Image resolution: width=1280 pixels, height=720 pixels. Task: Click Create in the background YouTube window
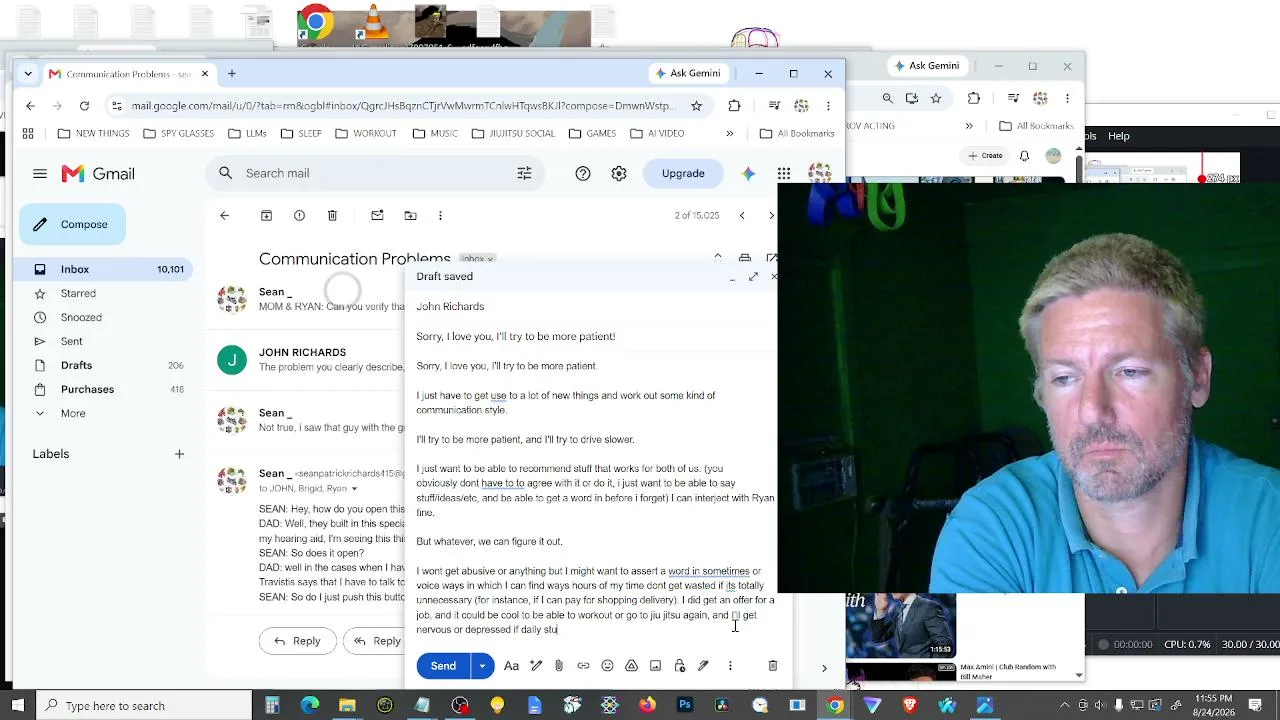(x=985, y=156)
